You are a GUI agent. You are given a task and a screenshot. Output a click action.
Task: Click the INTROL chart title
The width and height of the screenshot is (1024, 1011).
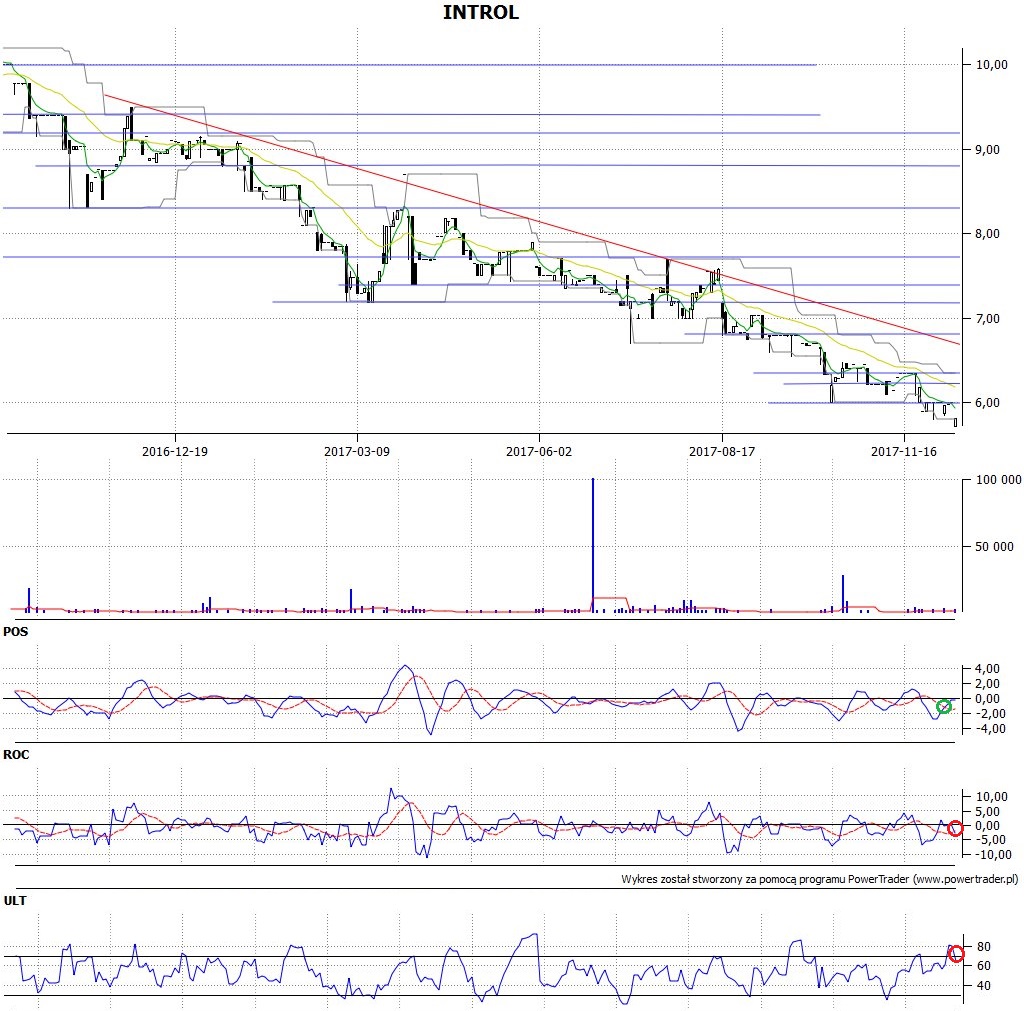point(481,12)
